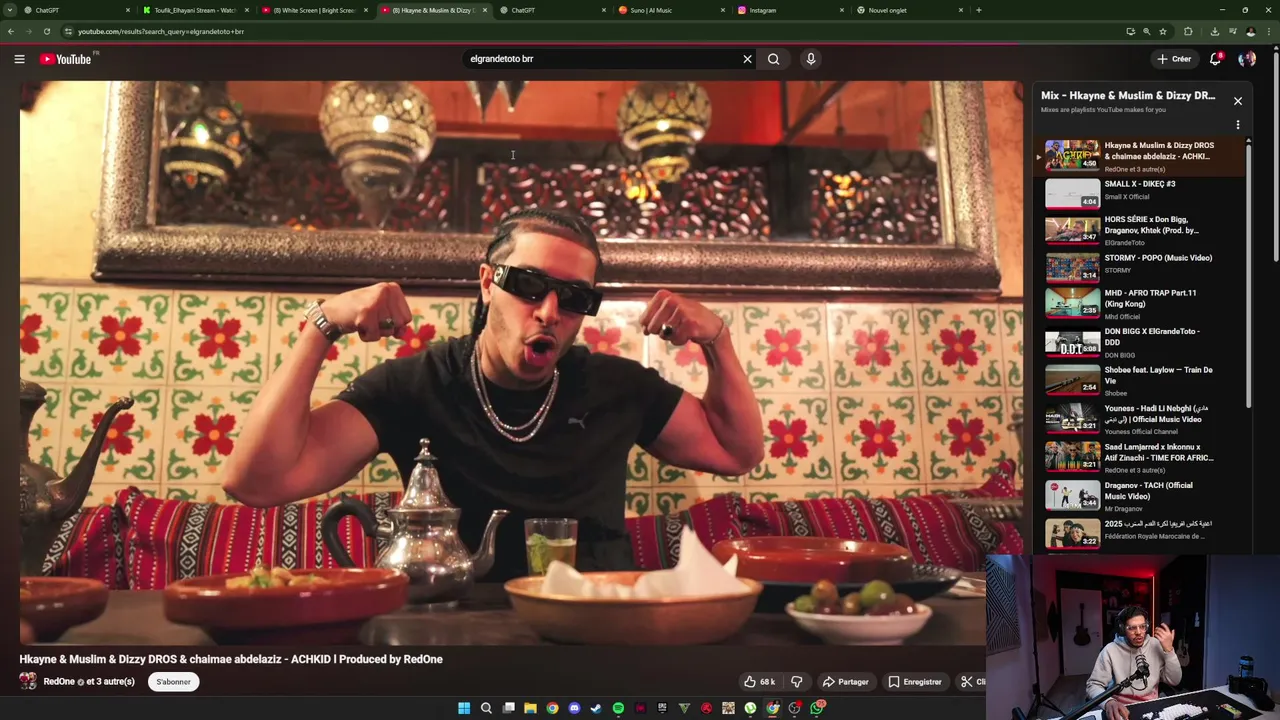Go back with browser back arrow

10,31
